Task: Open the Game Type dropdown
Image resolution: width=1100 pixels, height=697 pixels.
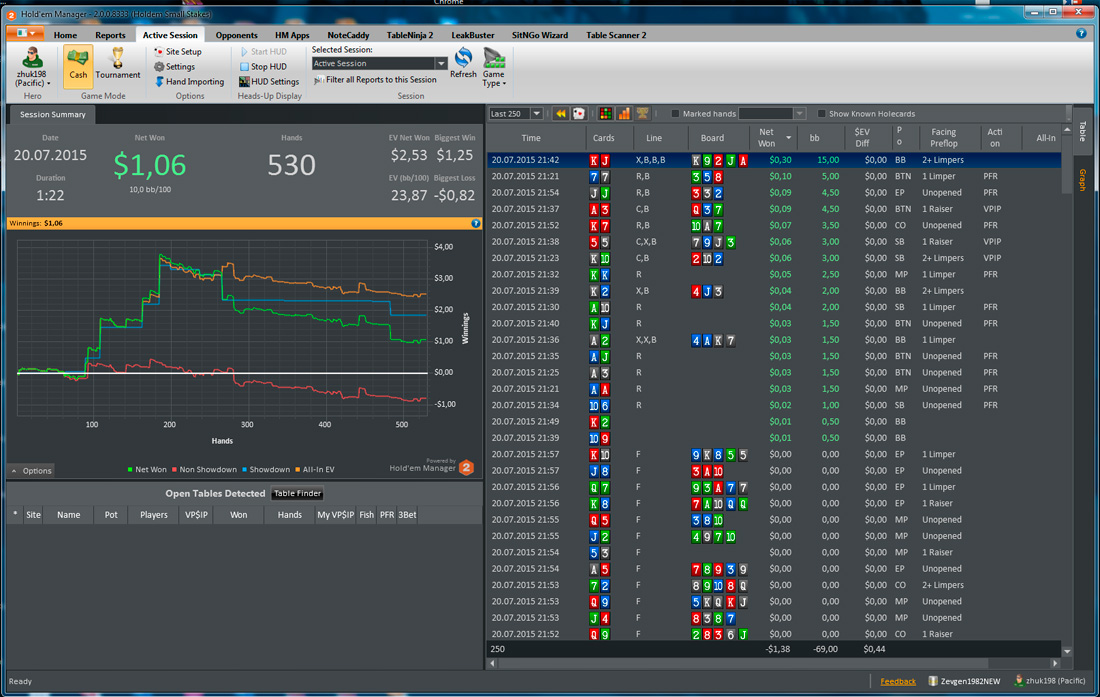Action: 494,68
